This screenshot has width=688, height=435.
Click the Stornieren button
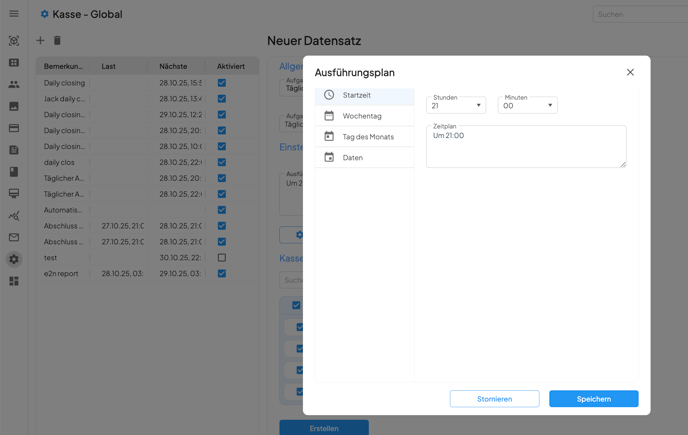point(494,399)
